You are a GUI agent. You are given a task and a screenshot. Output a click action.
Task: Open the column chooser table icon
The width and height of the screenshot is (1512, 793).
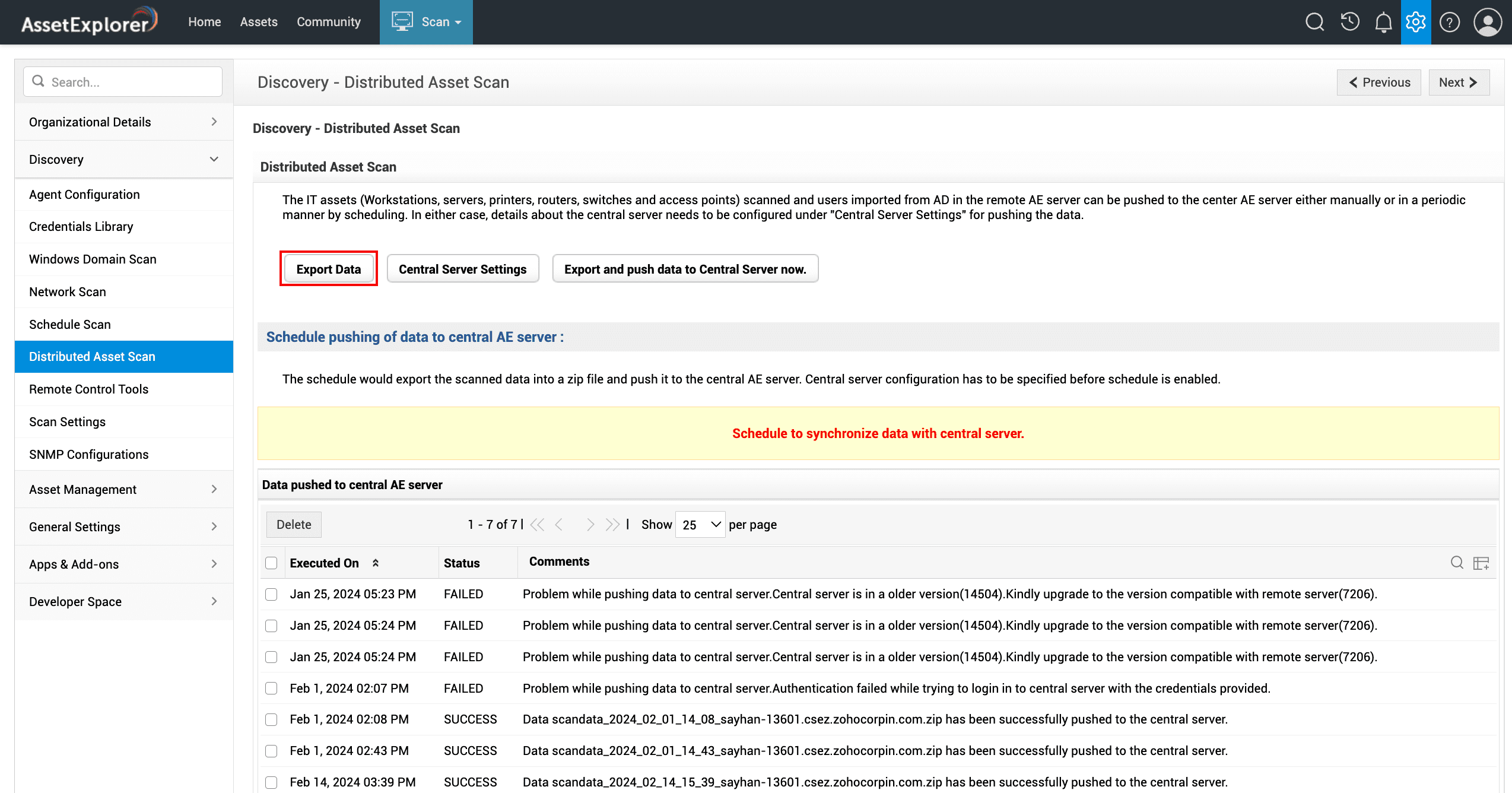tap(1481, 563)
